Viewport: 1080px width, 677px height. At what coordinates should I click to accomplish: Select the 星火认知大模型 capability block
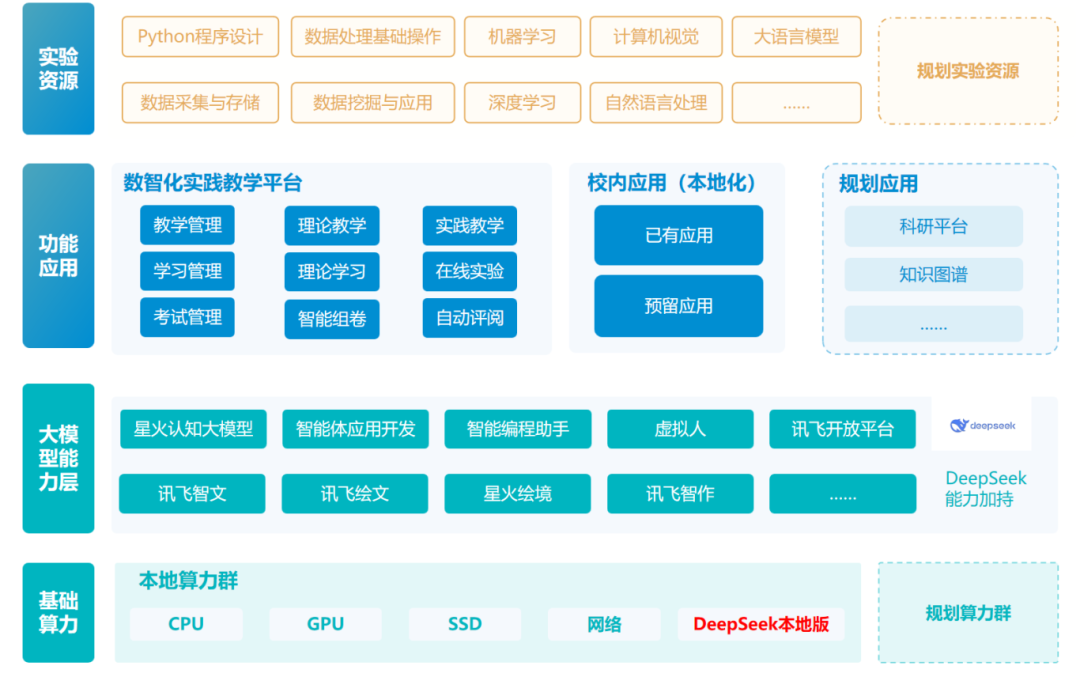tap(192, 428)
